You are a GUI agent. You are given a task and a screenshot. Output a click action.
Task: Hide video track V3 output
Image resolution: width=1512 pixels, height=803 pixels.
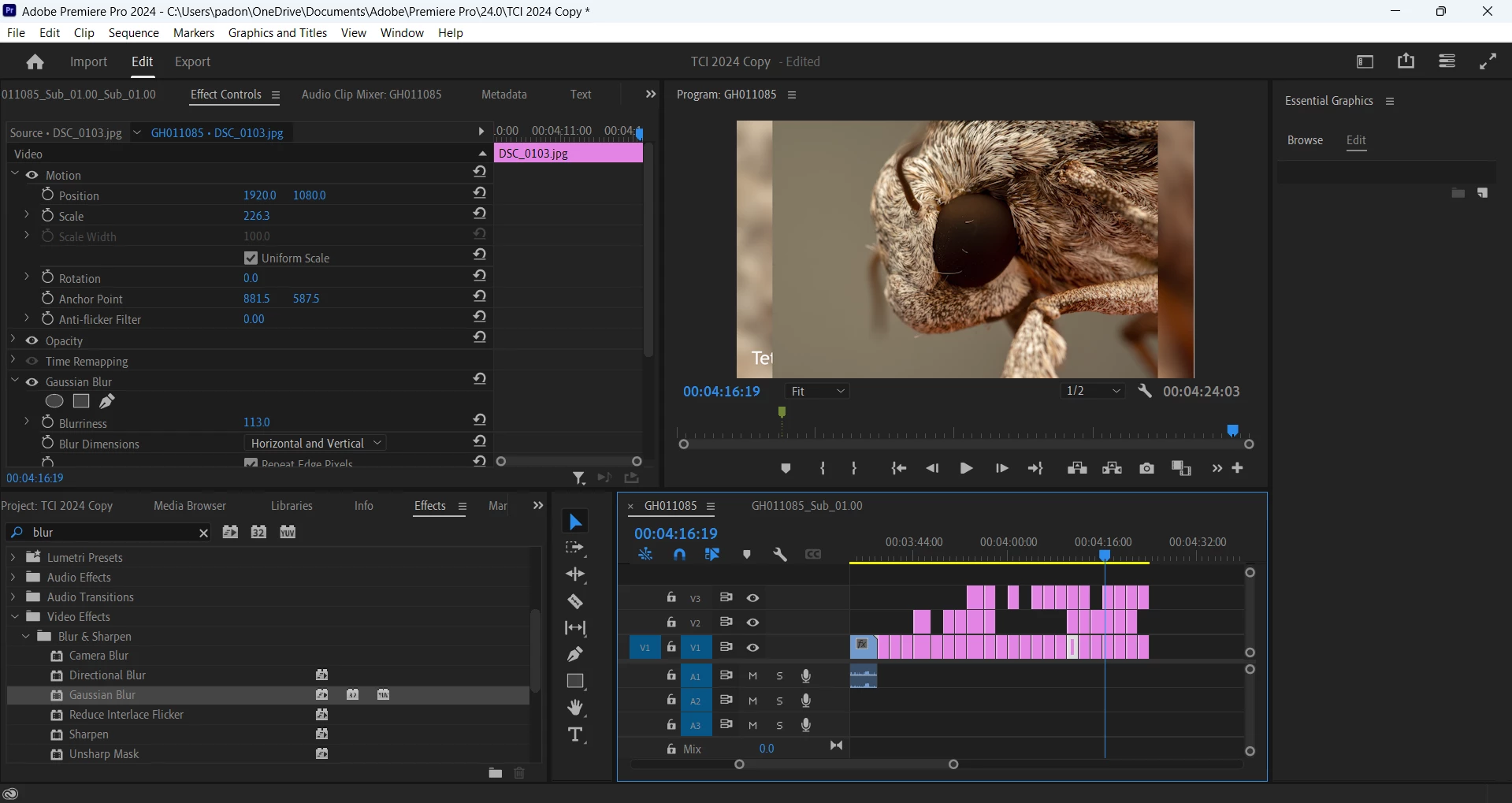pyautogui.click(x=752, y=598)
